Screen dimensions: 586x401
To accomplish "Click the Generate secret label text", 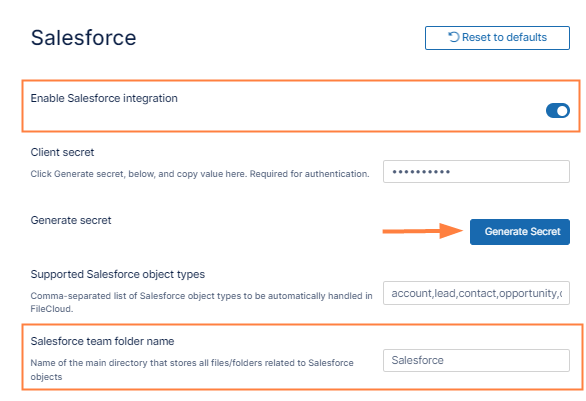I will point(71,220).
